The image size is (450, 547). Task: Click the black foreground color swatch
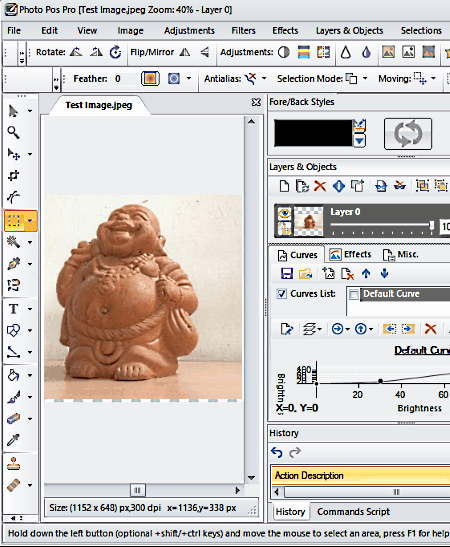click(x=313, y=133)
